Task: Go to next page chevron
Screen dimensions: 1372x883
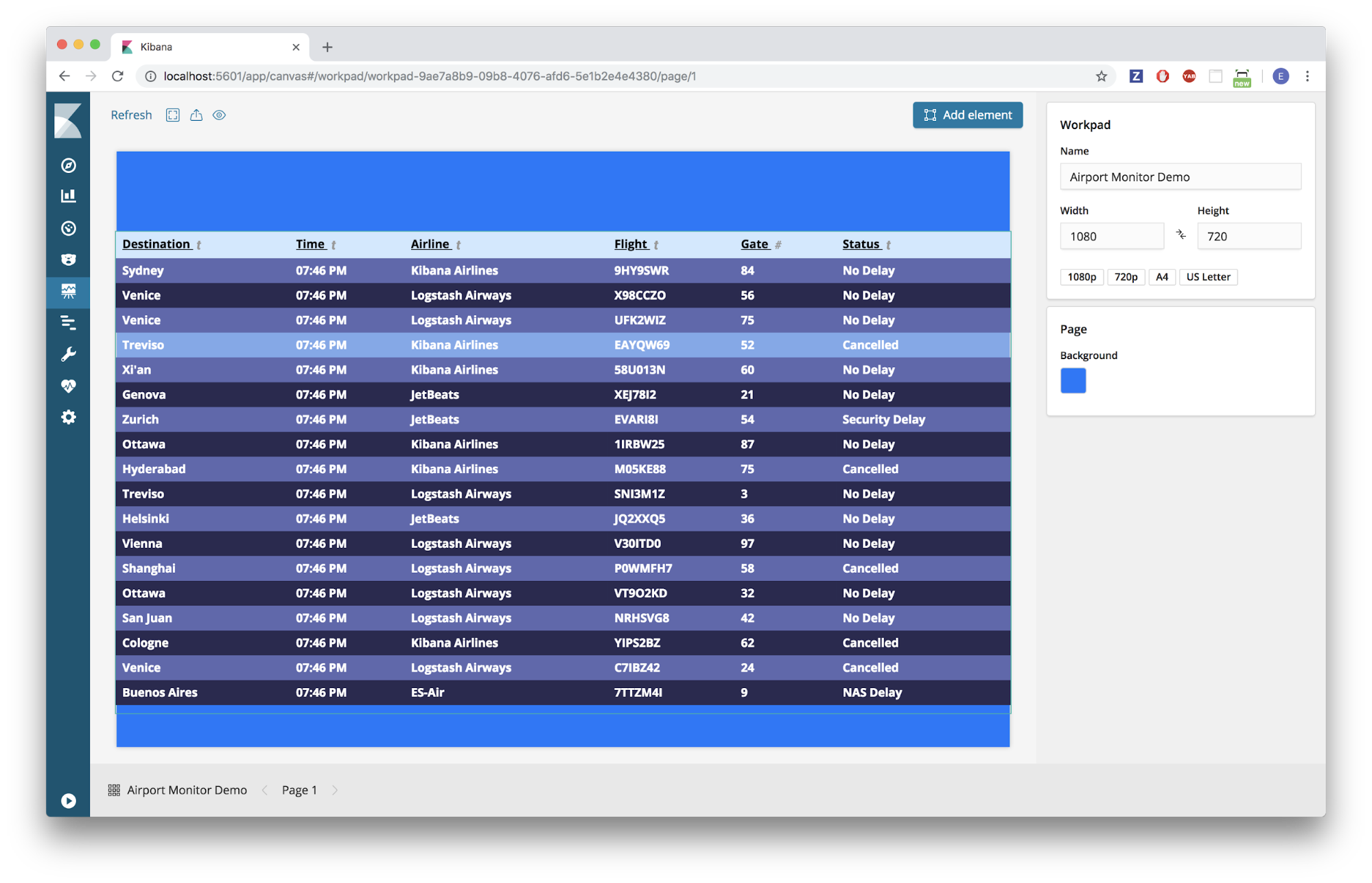Action: coord(335,790)
